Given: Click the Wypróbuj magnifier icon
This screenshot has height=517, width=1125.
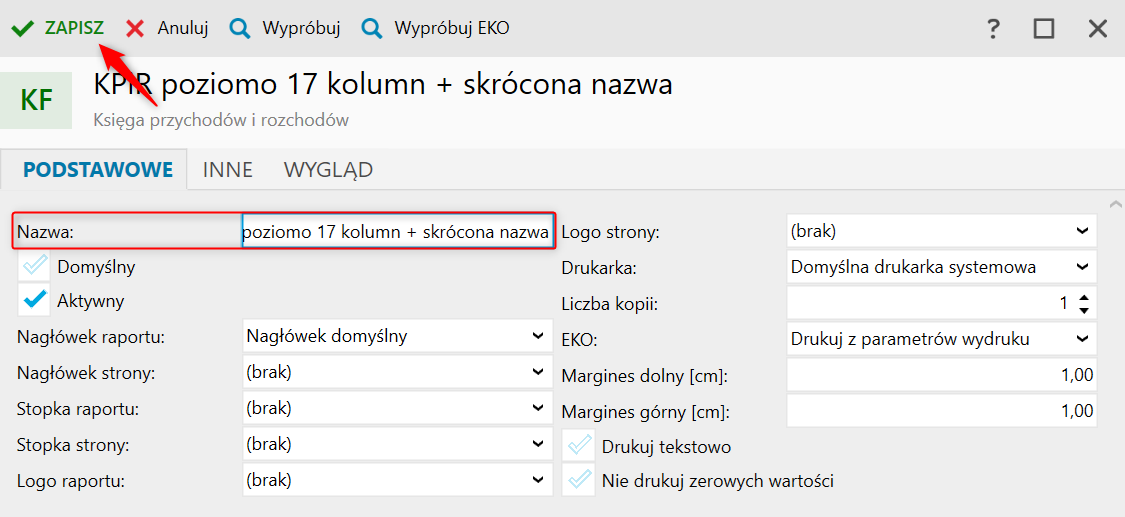Looking at the screenshot, I should pyautogui.click(x=240, y=29).
